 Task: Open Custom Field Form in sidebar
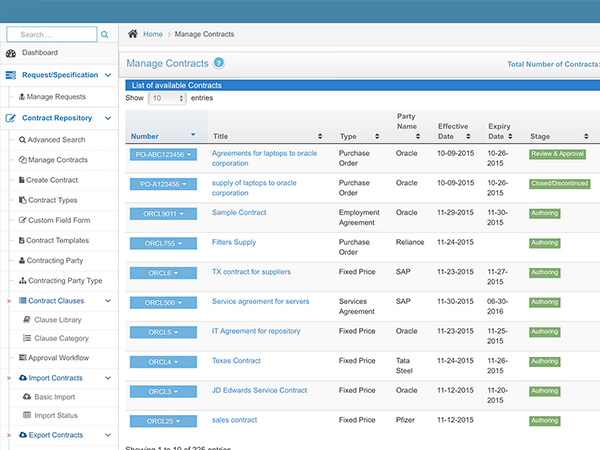point(59,220)
